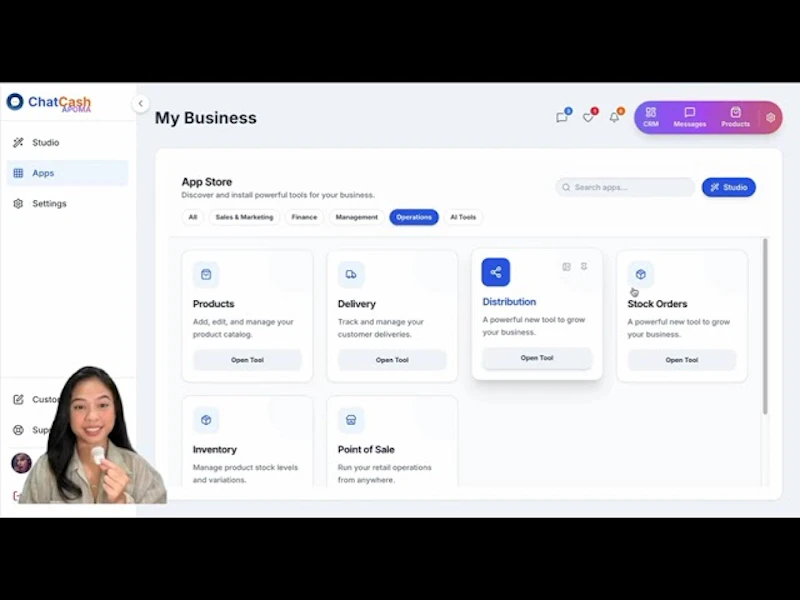Click the blue Studio button

tap(729, 187)
